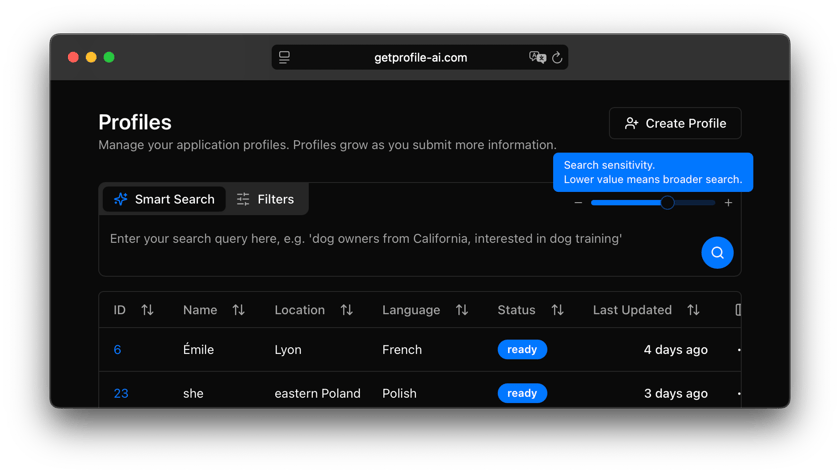Open the row actions menu for she

click(x=739, y=394)
